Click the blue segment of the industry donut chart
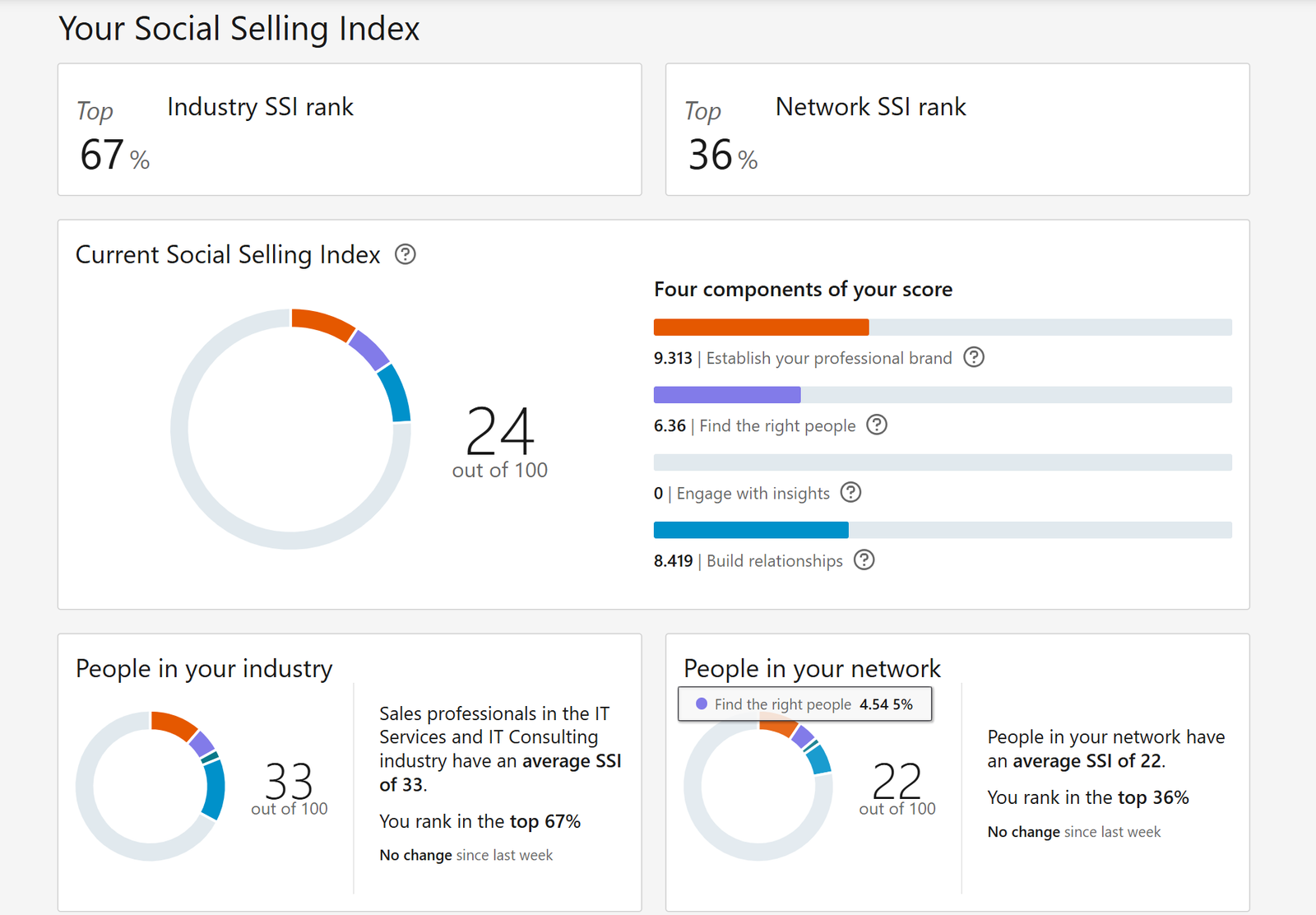This screenshot has height=915, width=1316. [214, 788]
